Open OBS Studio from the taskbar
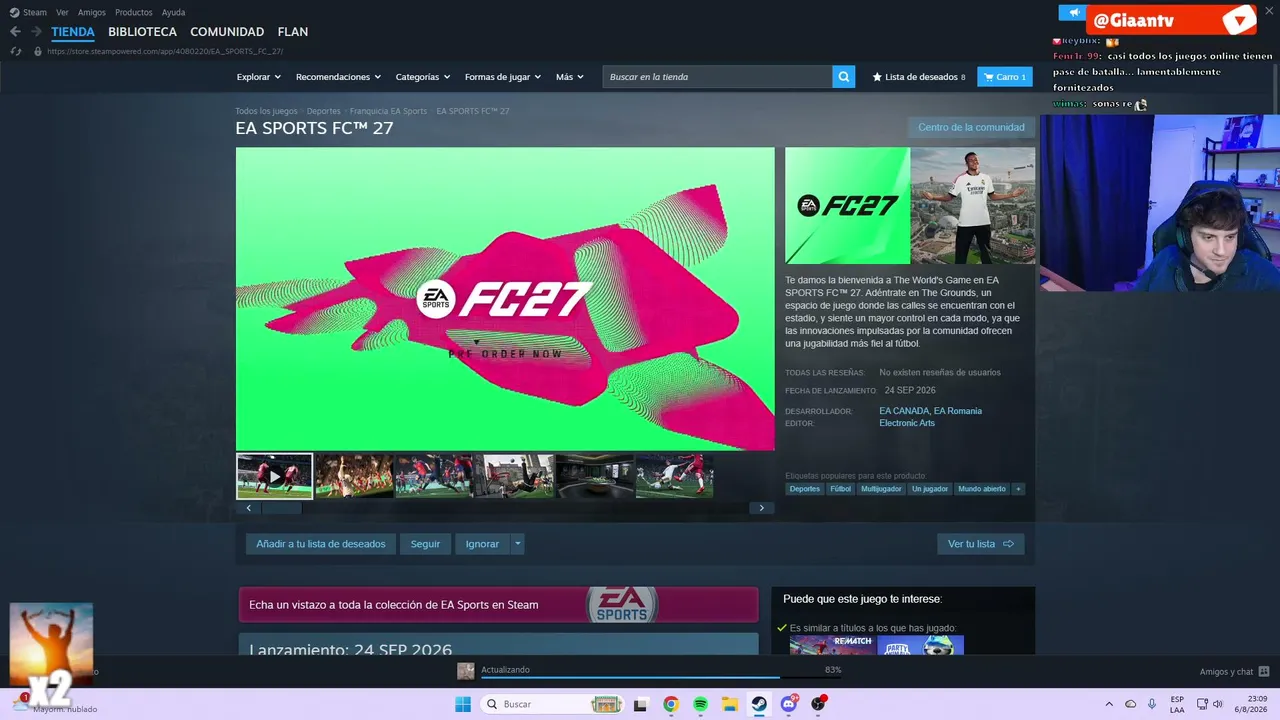This screenshot has width=1280, height=720. click(819, 704)
